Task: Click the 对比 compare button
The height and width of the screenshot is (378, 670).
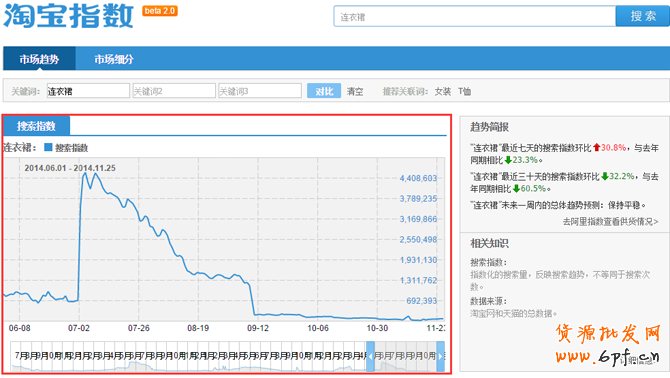Action: [324, 91]
